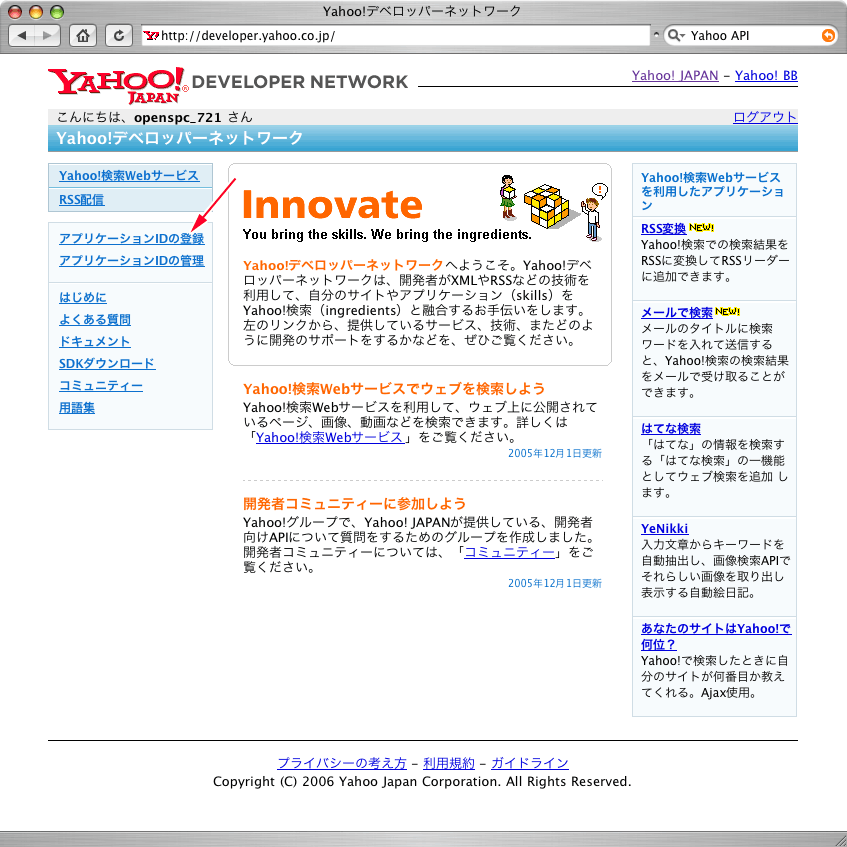
Task: Open the RSS変換 link
Action: (x=663, y=228)
